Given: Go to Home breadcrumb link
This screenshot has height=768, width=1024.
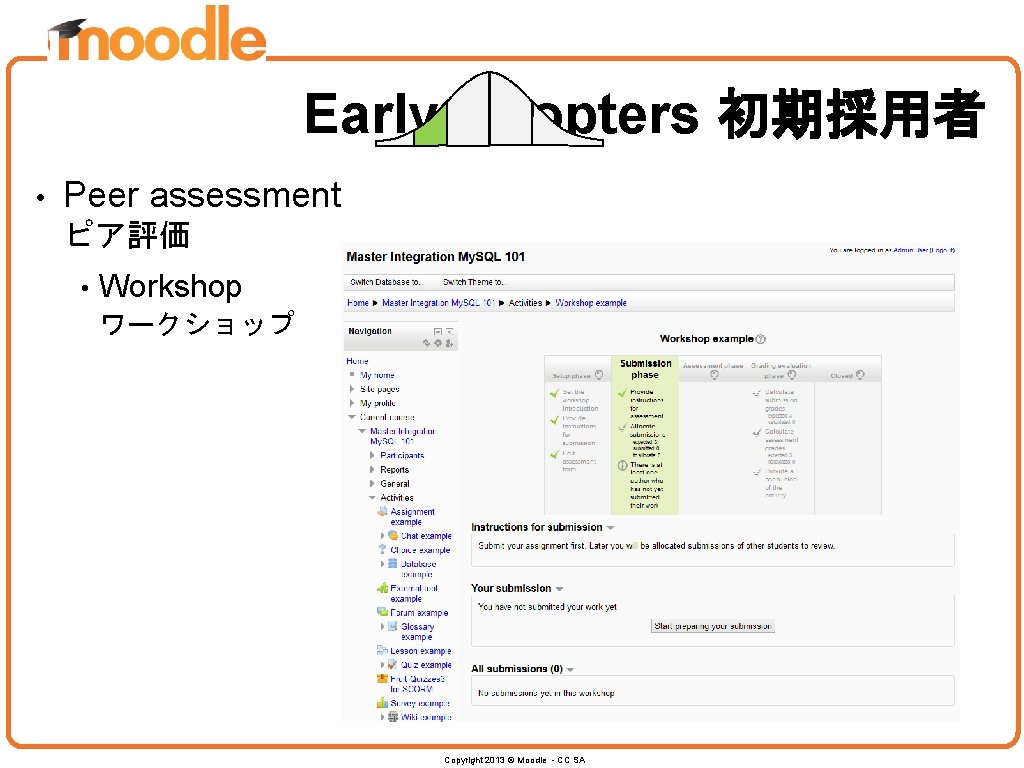Looking at the screenshot, I should pyautogui.click(x=357, y=303).
